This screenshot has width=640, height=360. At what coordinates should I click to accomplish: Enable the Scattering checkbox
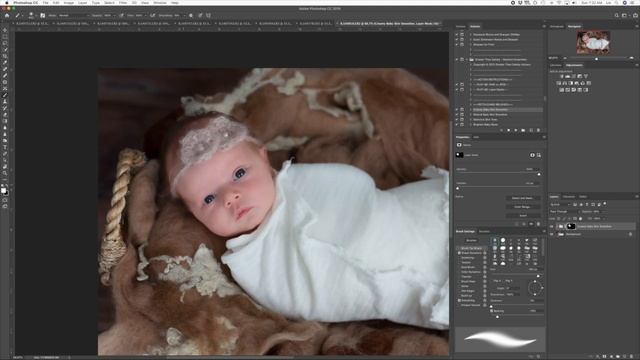(x=459, y=258)
